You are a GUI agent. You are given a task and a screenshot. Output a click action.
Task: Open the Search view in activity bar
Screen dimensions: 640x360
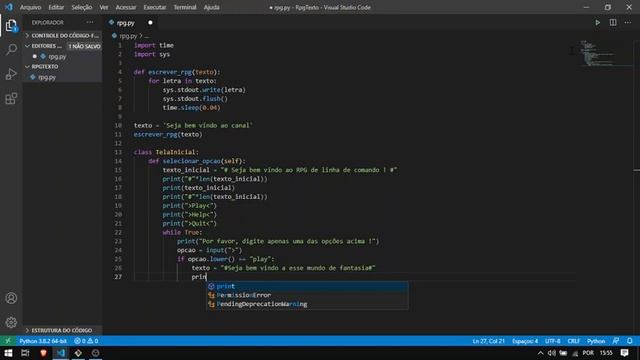(x=11, y=50)
